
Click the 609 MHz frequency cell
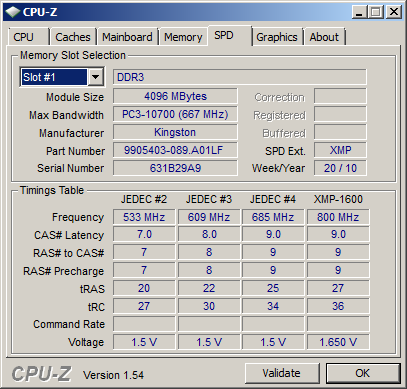[209, 217]
